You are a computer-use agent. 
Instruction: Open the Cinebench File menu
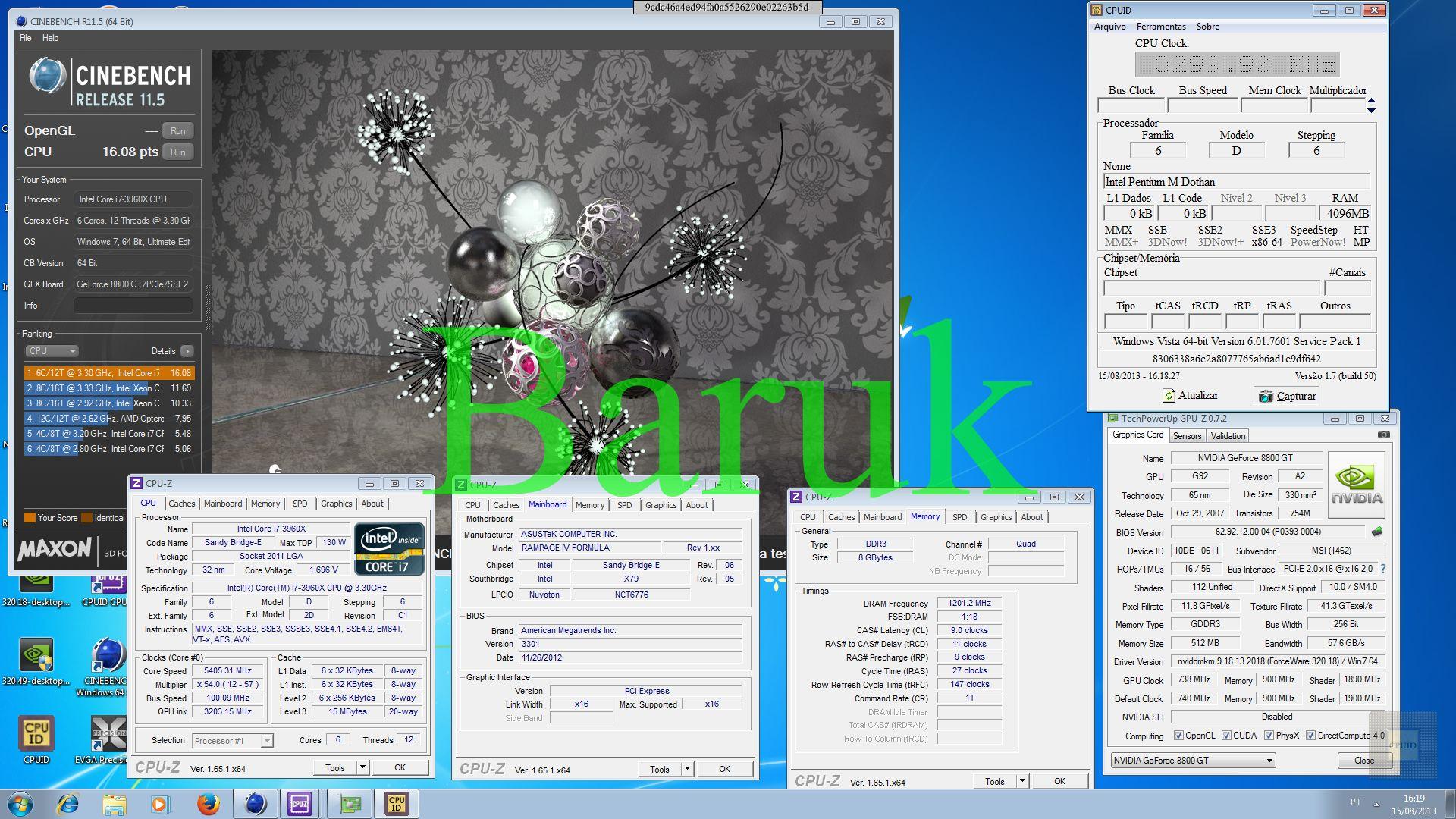point(25,38)
